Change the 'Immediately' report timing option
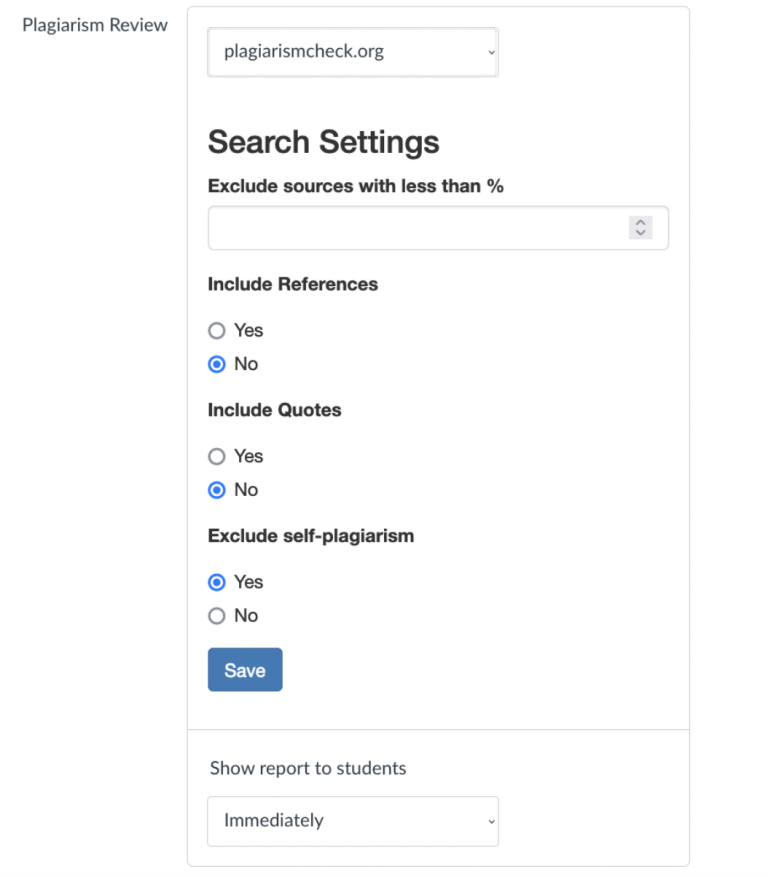The width and height of the screenshot is (768, 877). click(352, 821)
